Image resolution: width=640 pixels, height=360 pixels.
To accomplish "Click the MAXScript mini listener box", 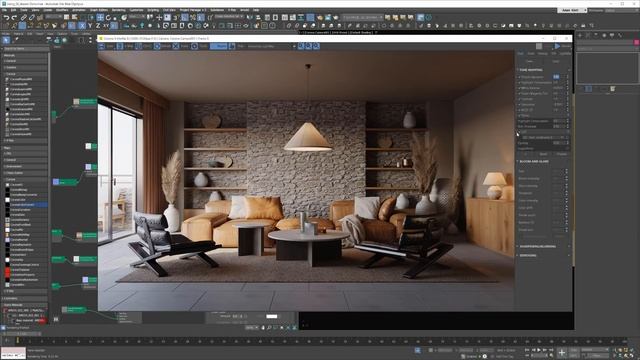I will point(13,353).
